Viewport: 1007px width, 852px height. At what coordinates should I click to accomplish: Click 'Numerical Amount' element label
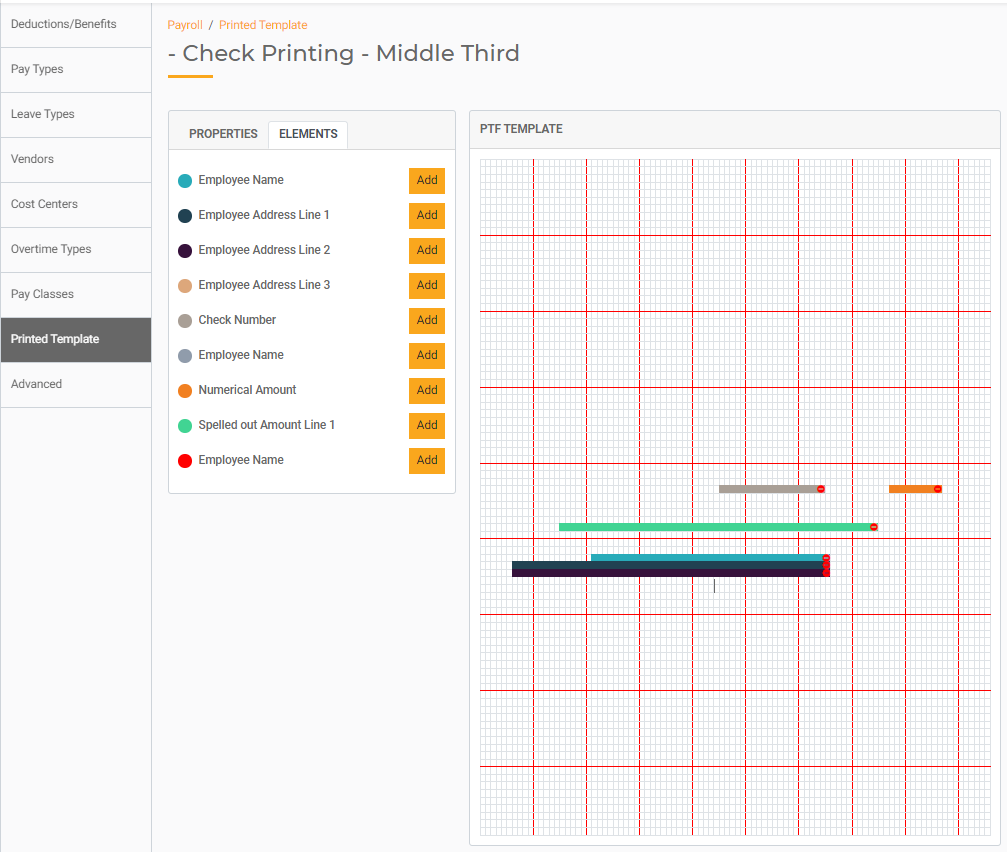click(247, 390)
